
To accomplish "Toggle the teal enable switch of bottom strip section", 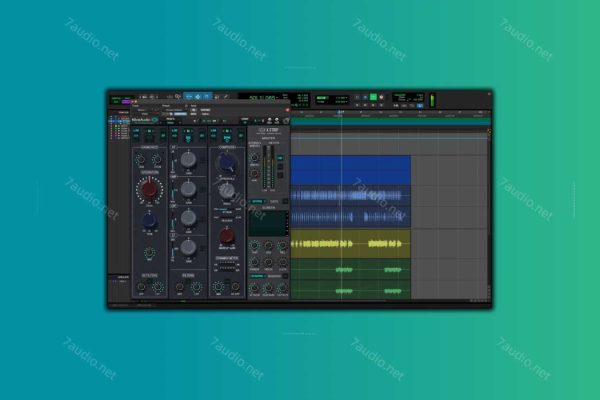I will tap(257, 276).
